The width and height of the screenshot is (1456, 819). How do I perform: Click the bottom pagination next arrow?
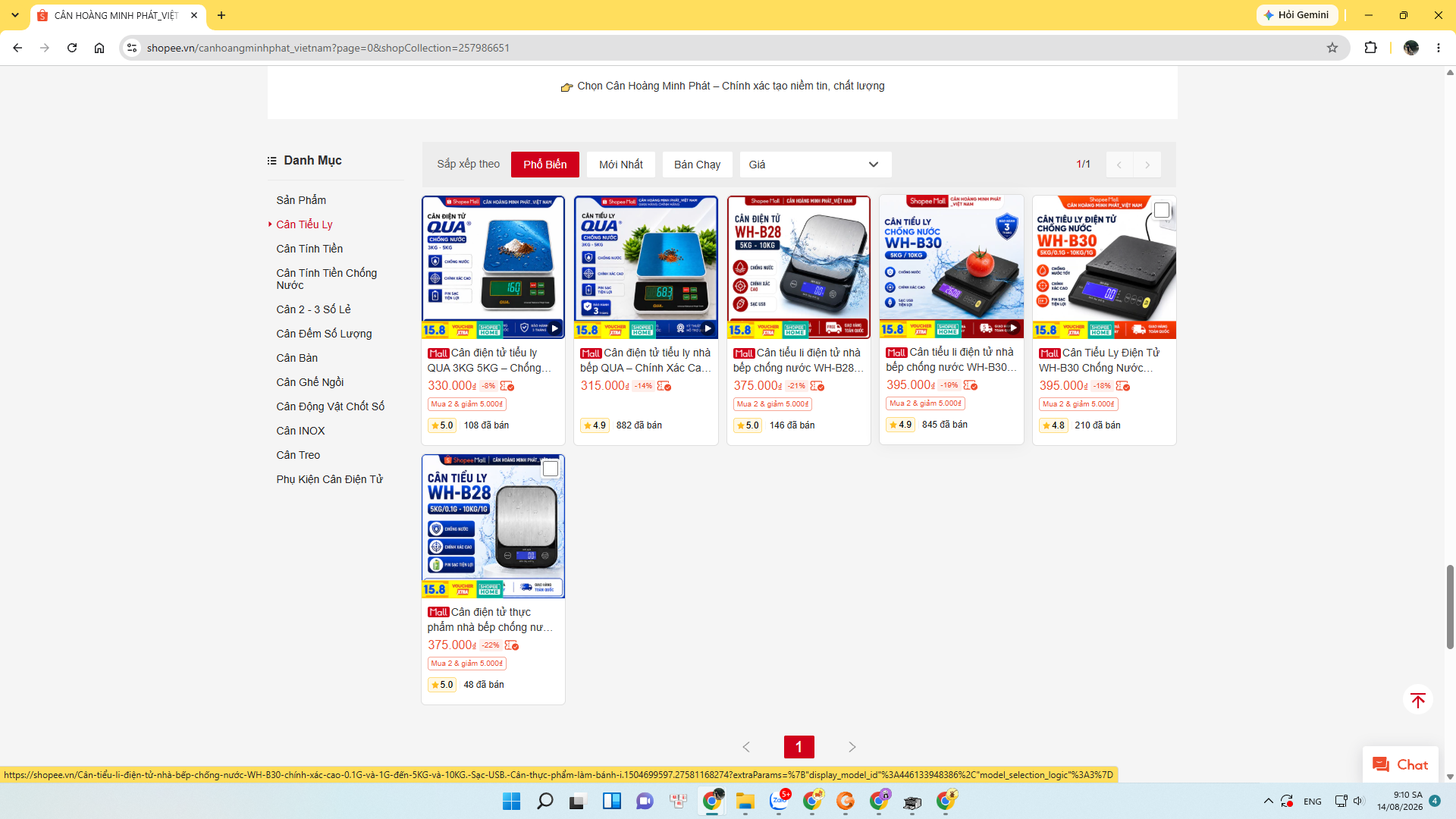[852, 747]
